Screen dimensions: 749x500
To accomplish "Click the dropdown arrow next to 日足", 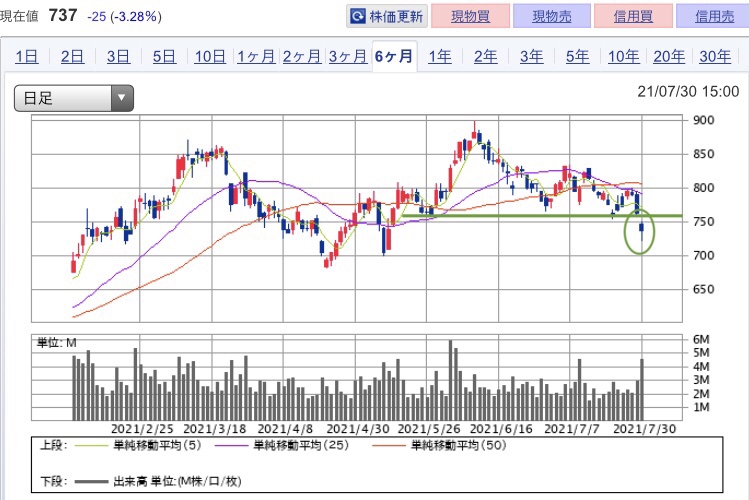I will pyautogui.click(x=122, y=98).
